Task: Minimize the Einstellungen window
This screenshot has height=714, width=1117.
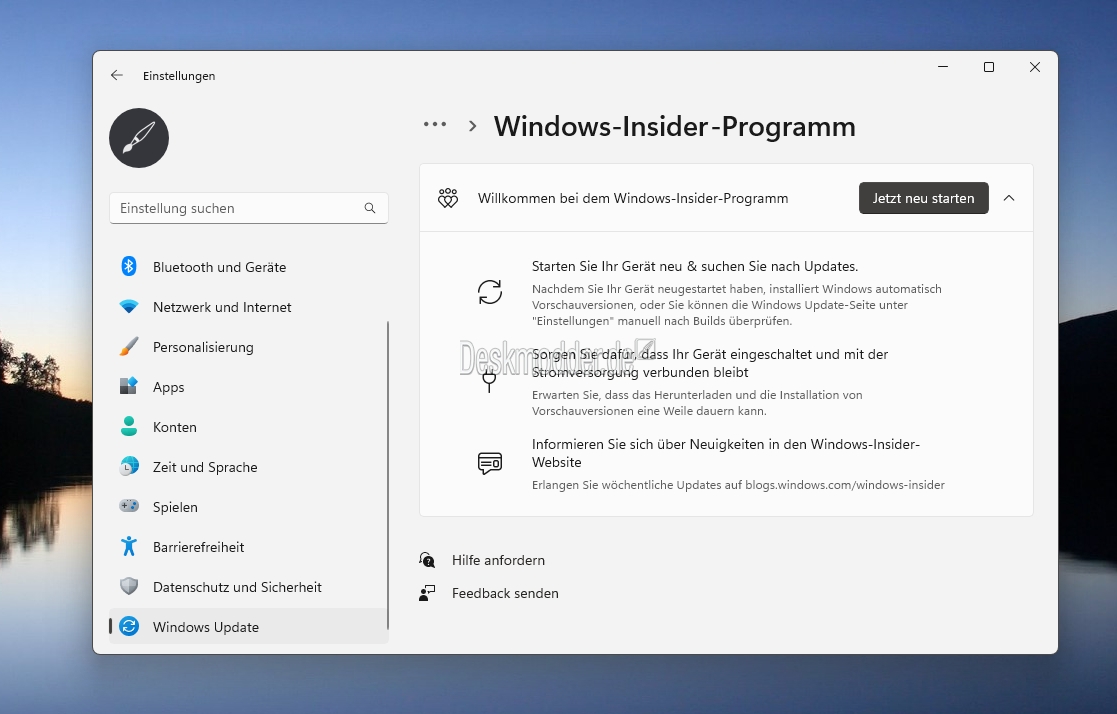Action: pos(942,67)
